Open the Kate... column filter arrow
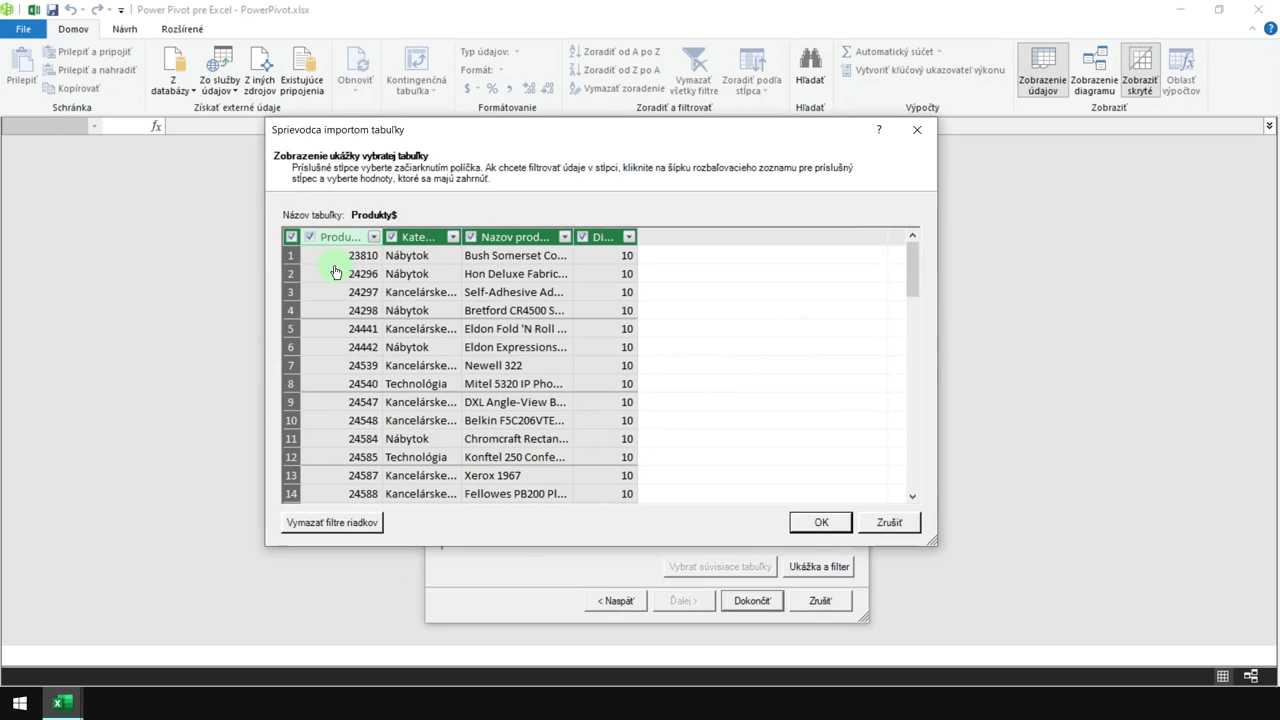The width and height of the screenshot is (1280, 720). (453, 237)
